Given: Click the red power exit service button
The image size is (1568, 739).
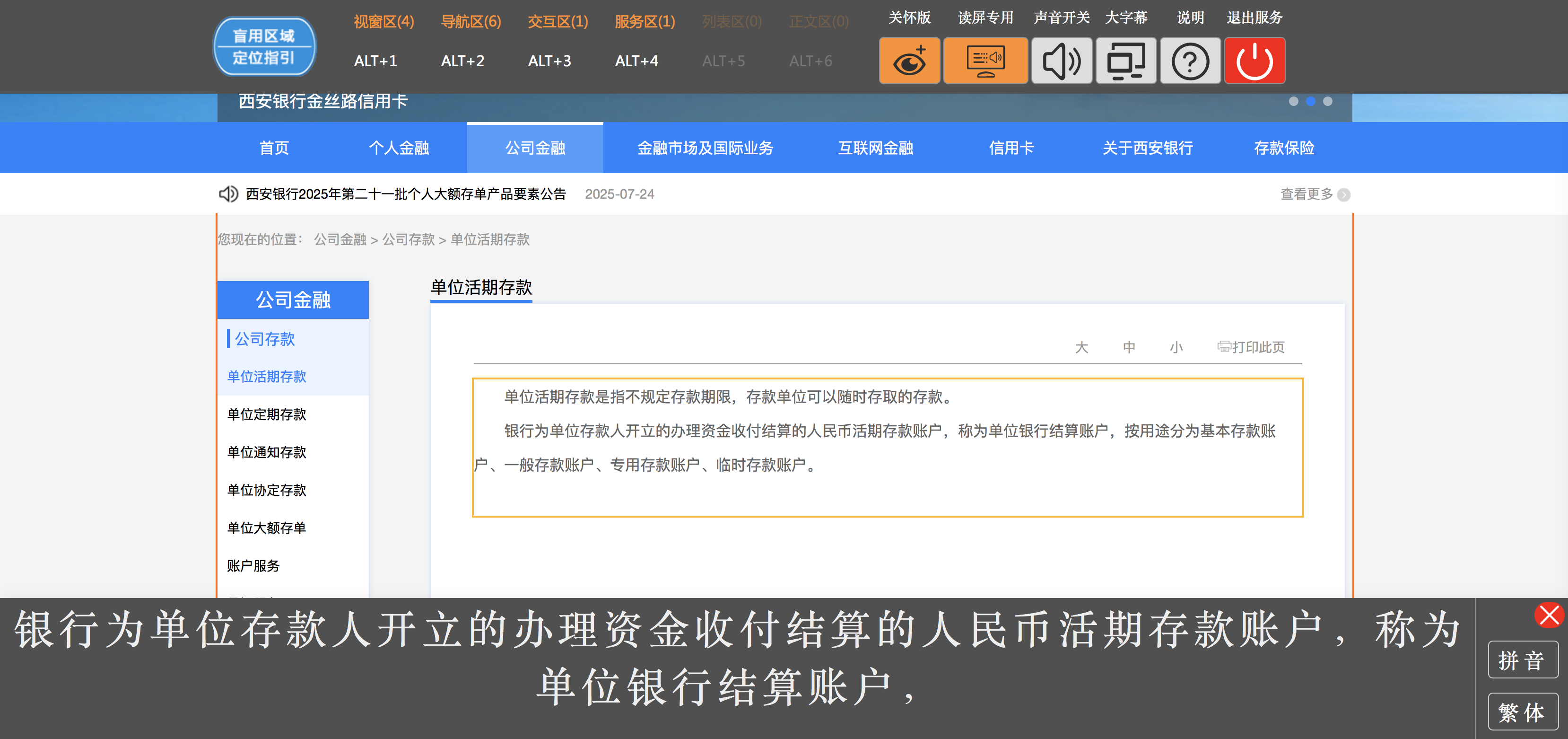Looking at the screenshot, I should pos(1254,60).
